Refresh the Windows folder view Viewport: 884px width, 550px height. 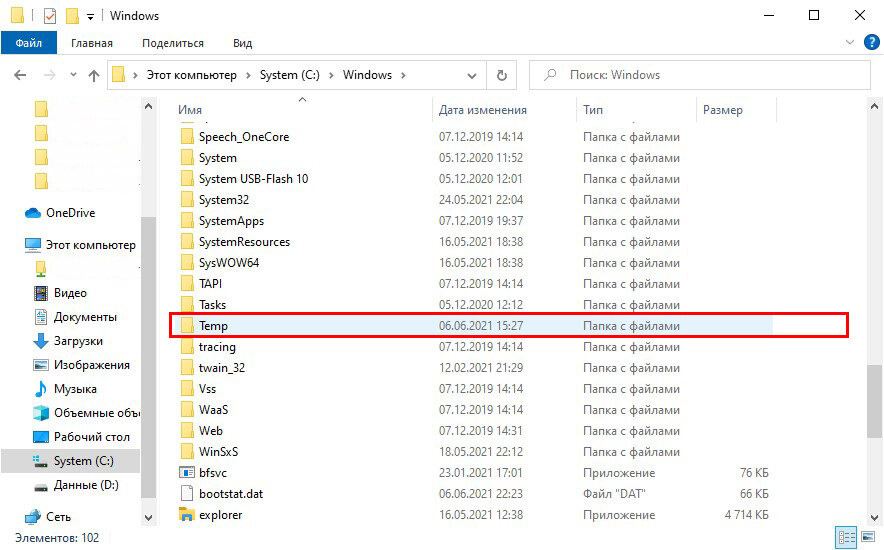point(501,75)
